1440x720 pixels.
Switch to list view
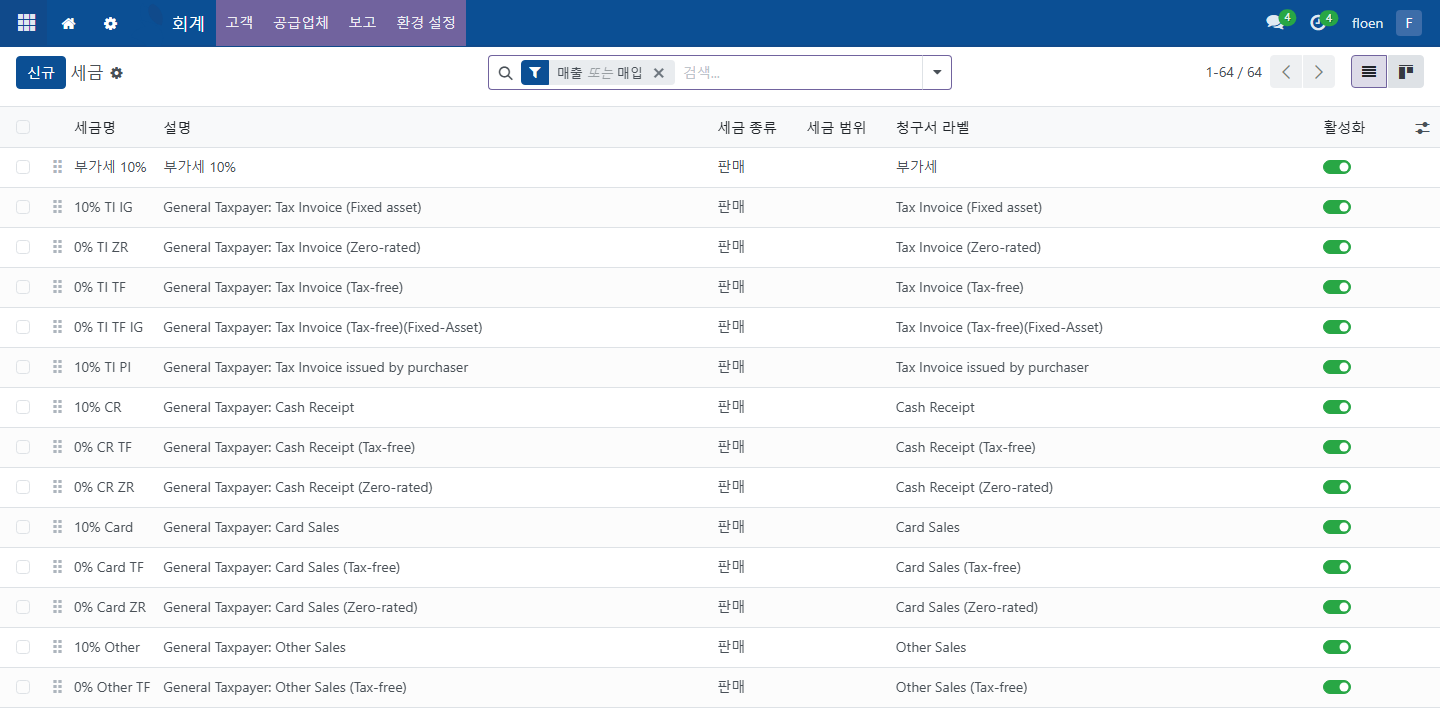(1369, 72)
